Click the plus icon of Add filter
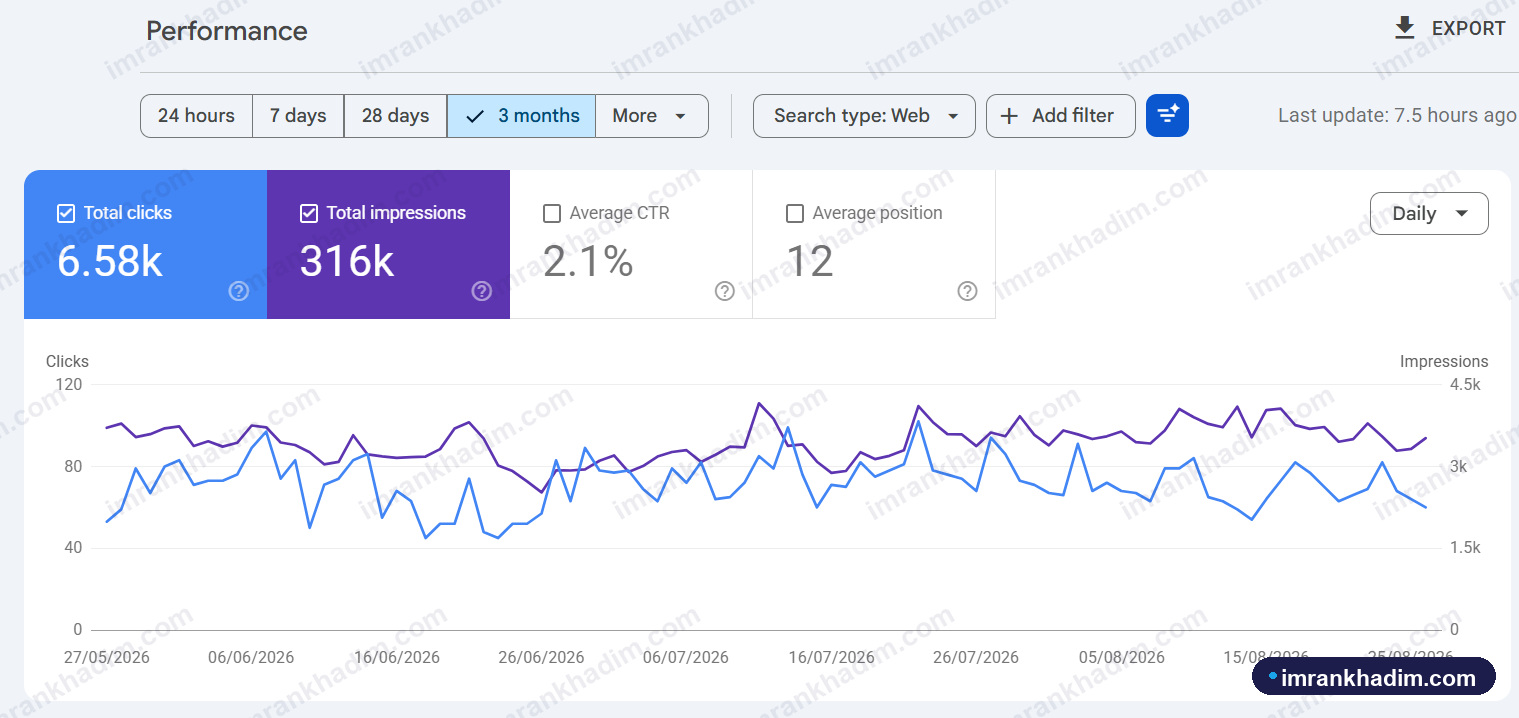The width and height of the screenshot is (1519, 718). [1010, 116]
